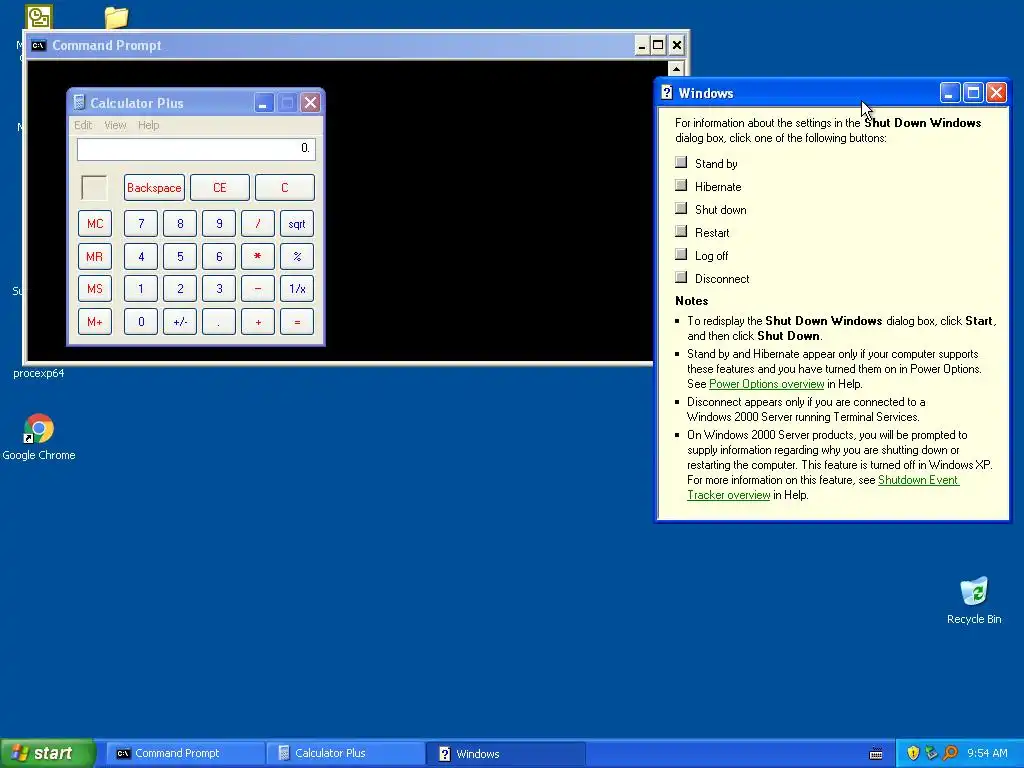Switch to Calculator Plus in taskbar

coord(345,753)
